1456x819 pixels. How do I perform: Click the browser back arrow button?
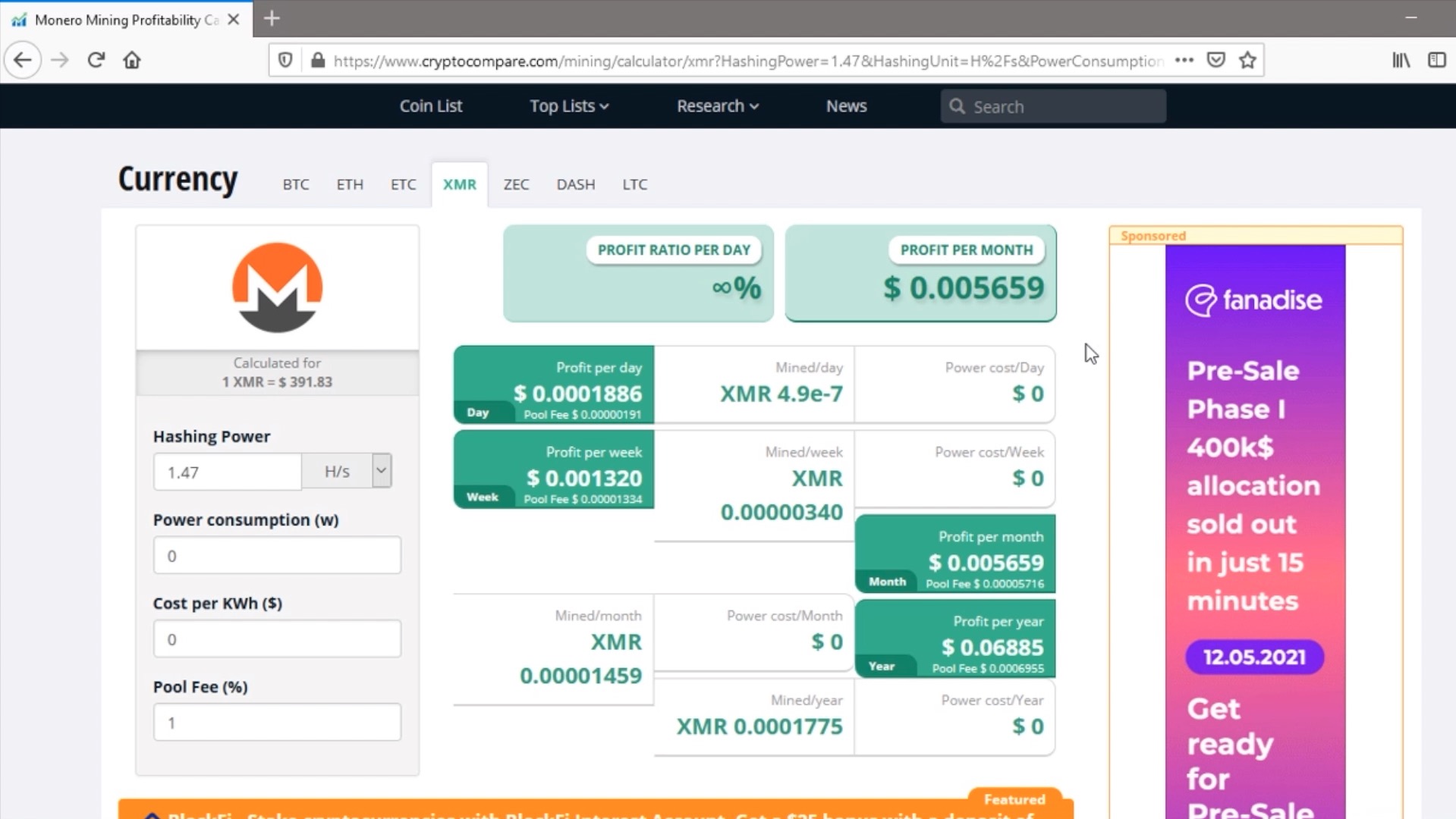tap(23, 60)
